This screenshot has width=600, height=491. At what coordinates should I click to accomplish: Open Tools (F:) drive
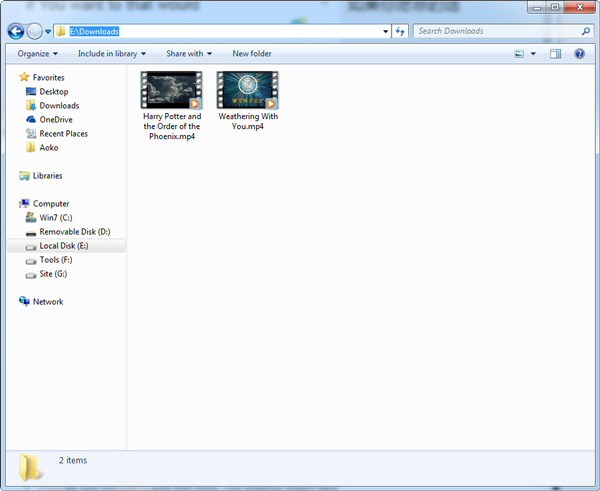56,259
